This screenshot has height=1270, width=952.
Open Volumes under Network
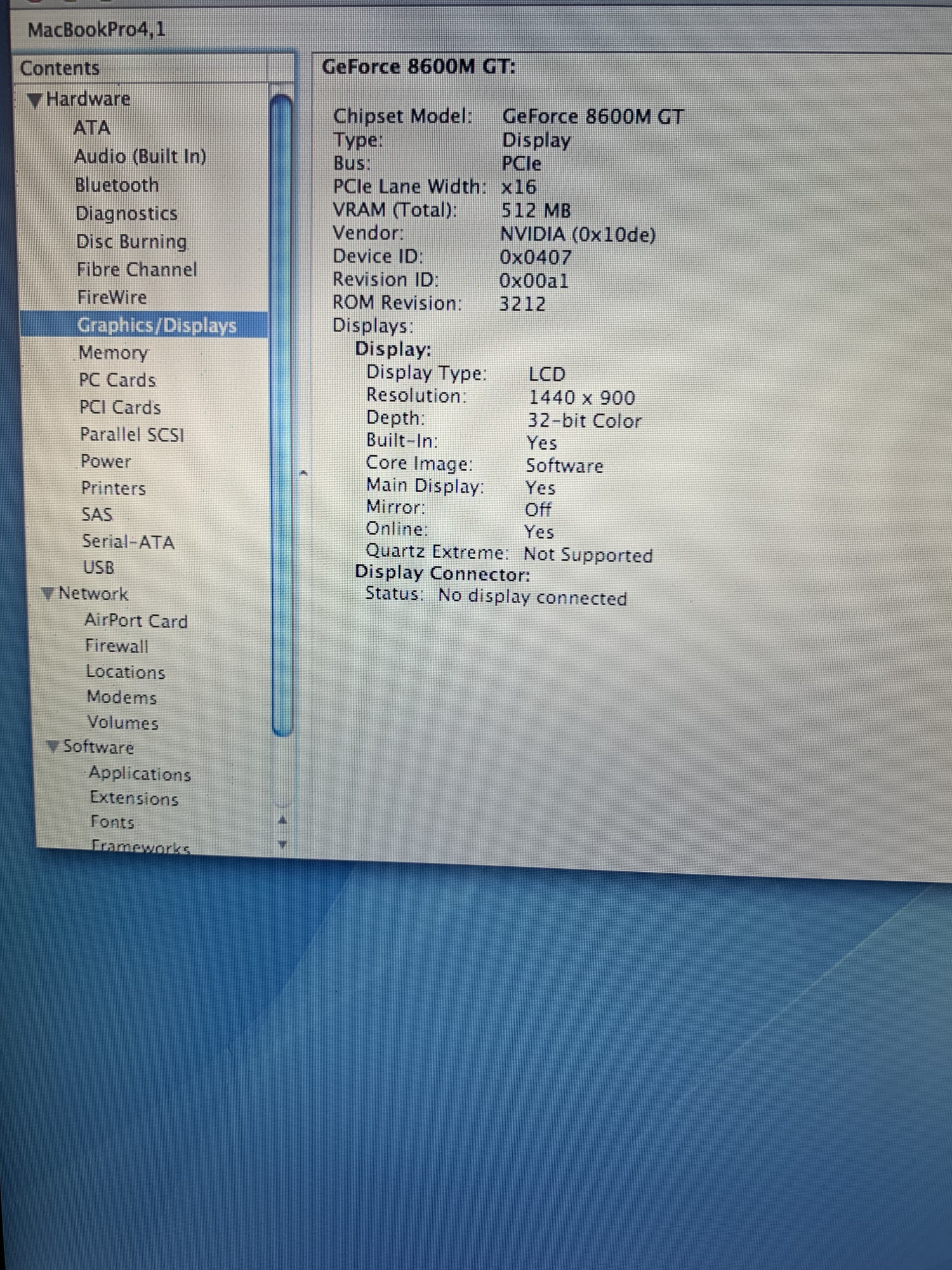[123, 723]
